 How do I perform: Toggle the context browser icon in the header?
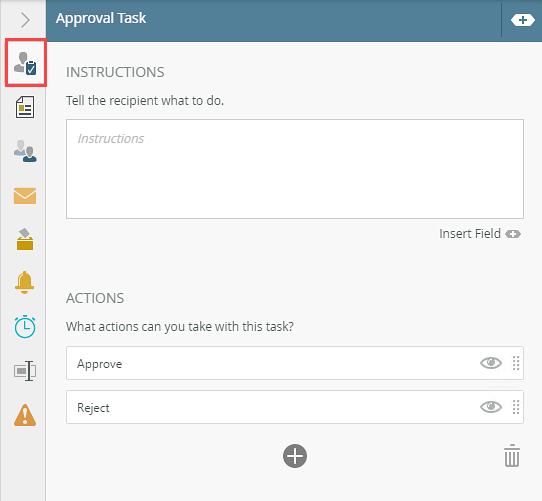pos(523,20)
